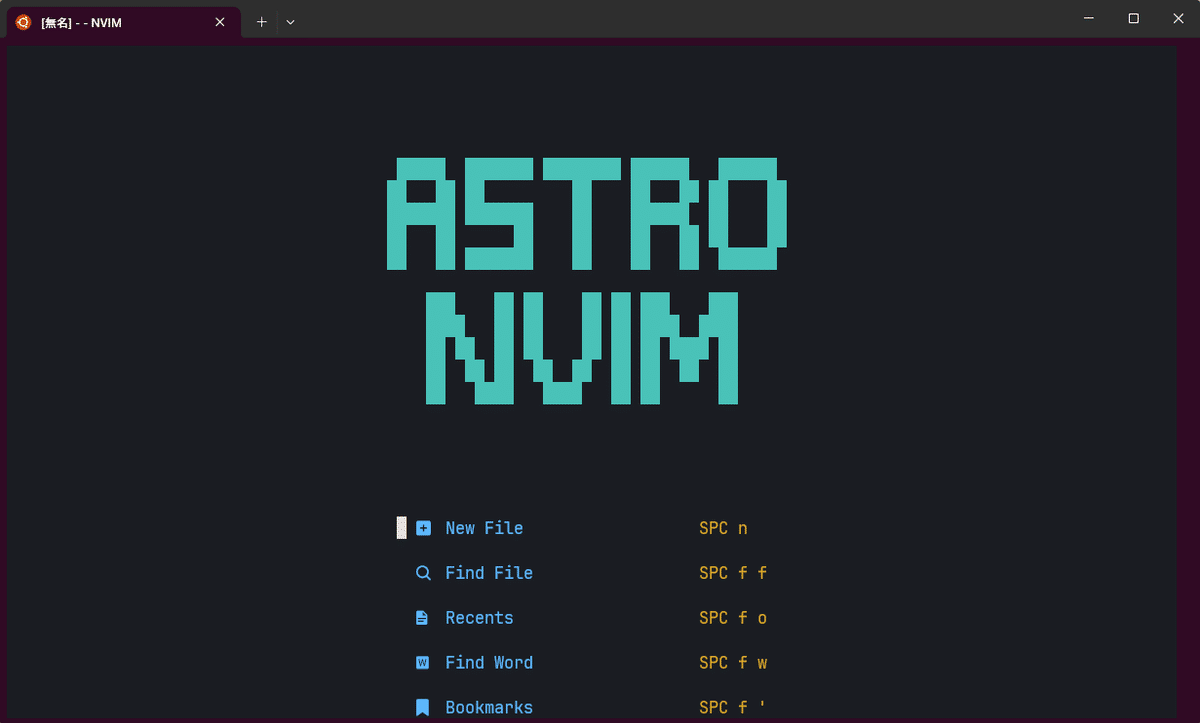Click the SPC f w shortcut text
Screen dimensions: 1200x723
click(x=733, y=663)
